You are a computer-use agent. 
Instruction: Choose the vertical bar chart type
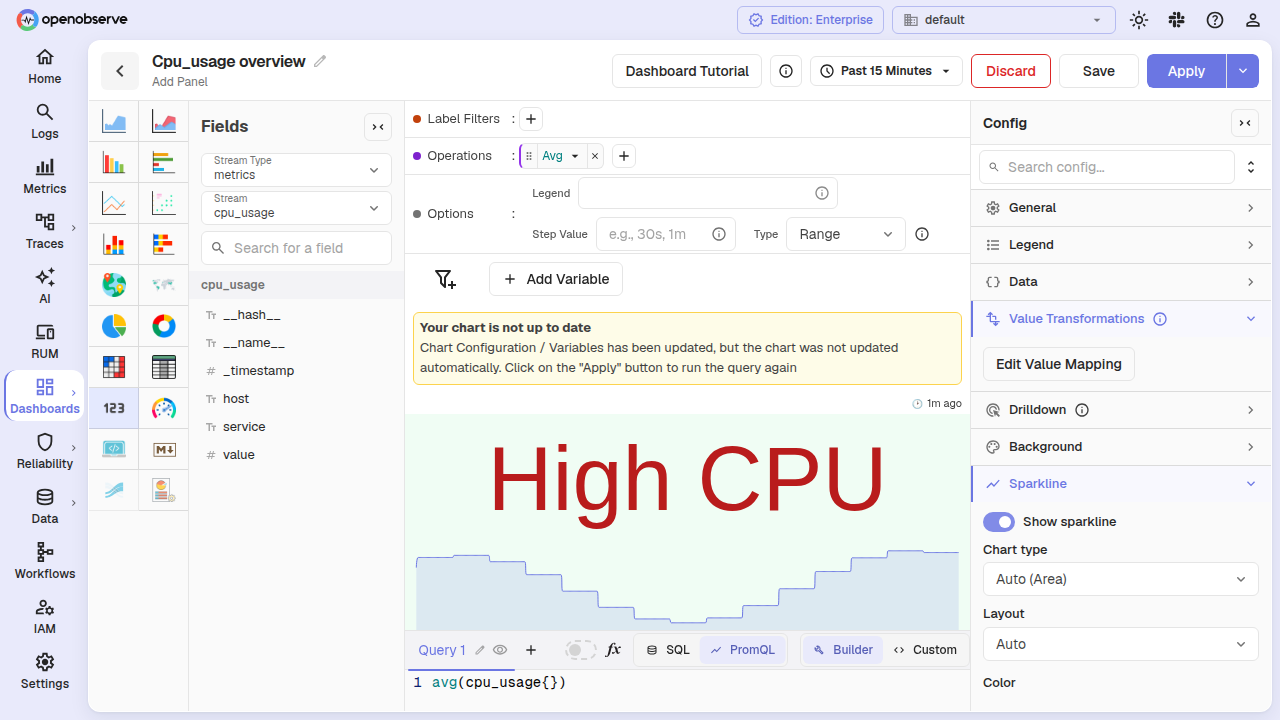pyautogui.click(x=114, y=163)
